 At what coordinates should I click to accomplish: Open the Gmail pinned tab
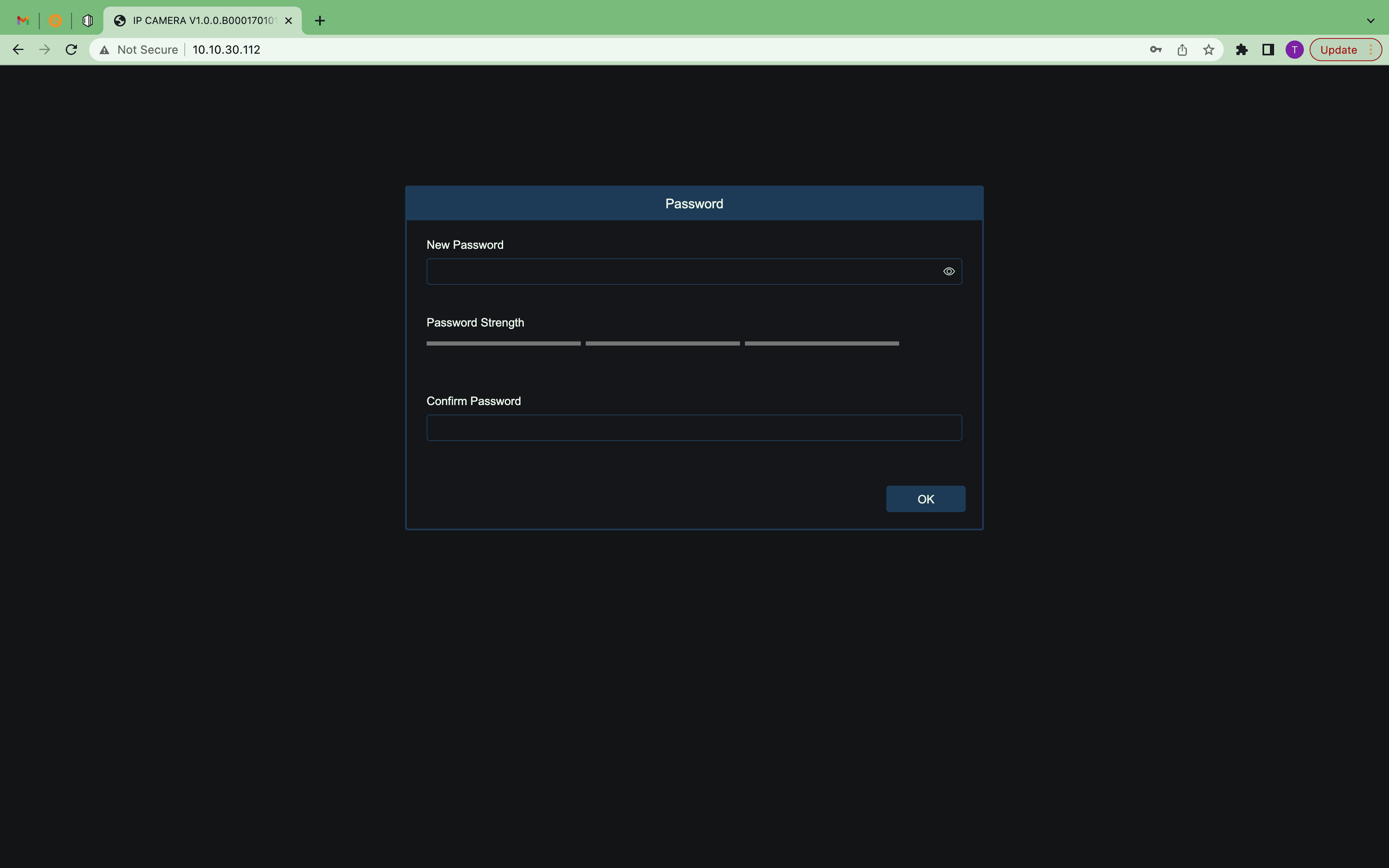tap(23, 21)
